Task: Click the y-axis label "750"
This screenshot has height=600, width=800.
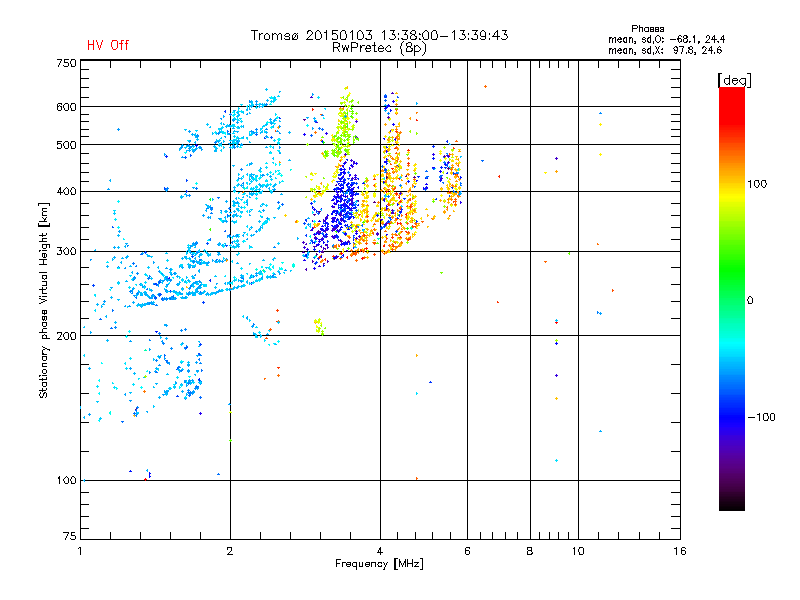Action: (x=66, y=63)
